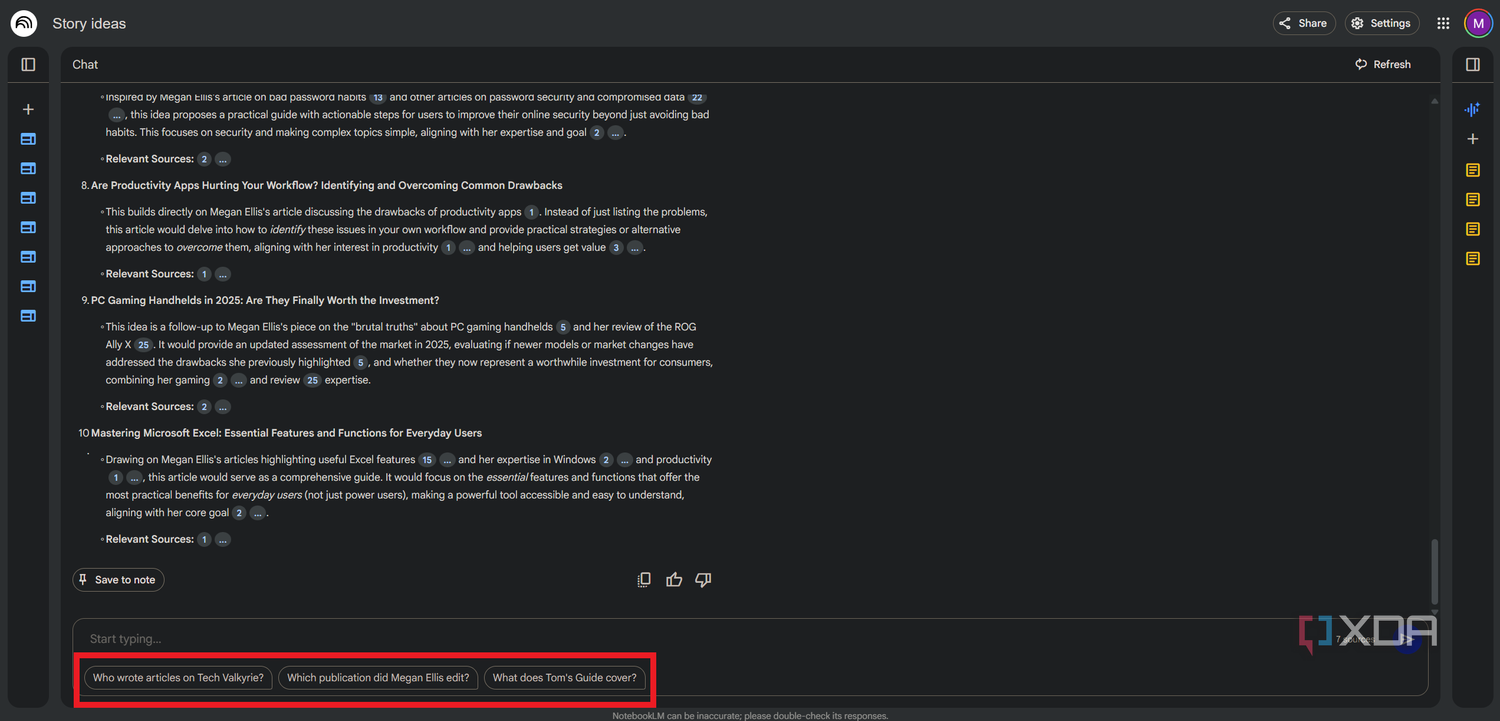Open the Audio Overview waveform icon

pos(1472,110)
